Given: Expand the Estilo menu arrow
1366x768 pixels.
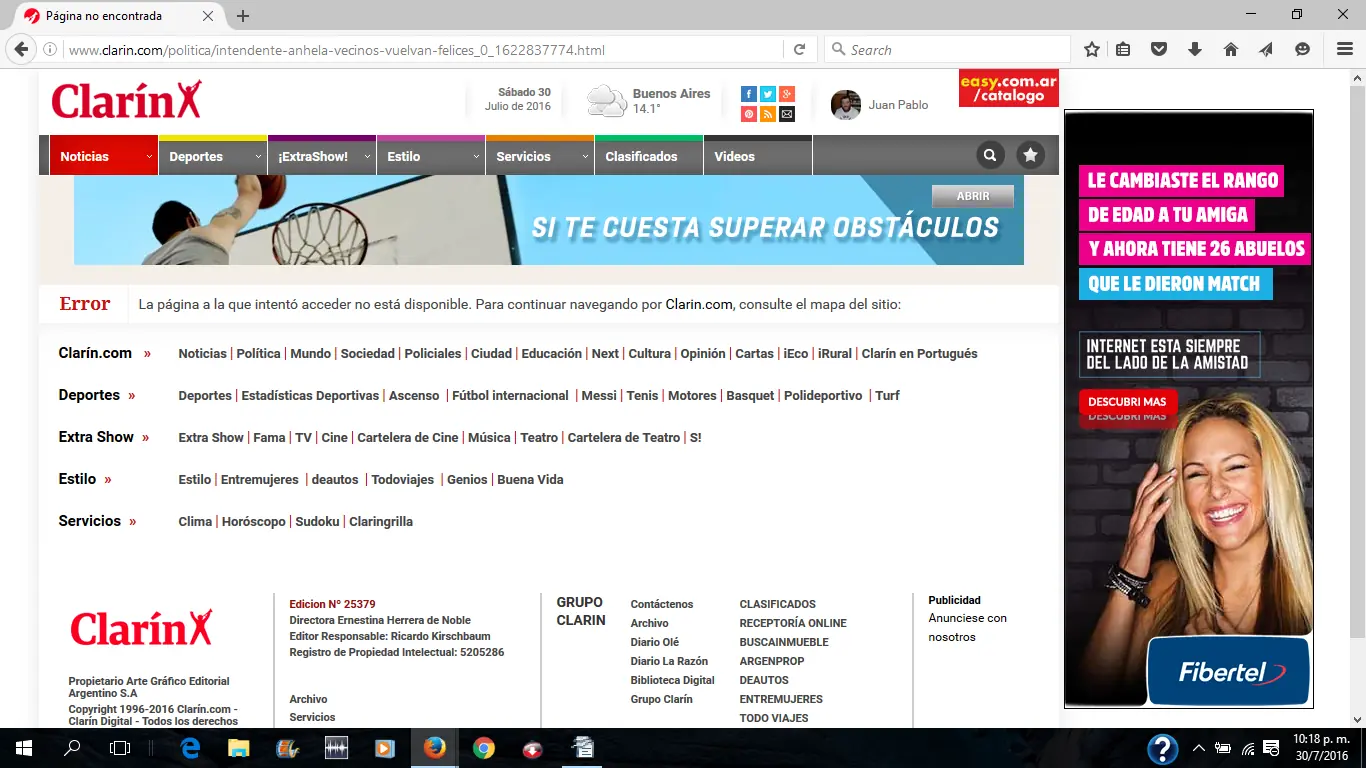Looking at the screenshot, I should click(476, 157).
